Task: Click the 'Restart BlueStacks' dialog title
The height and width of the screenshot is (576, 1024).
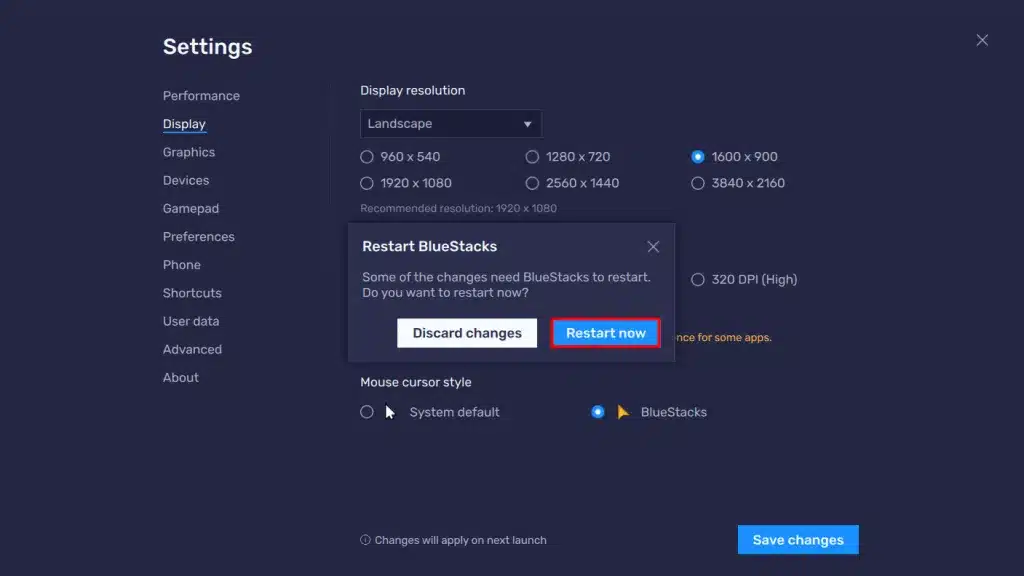Action: pos(430,246)
